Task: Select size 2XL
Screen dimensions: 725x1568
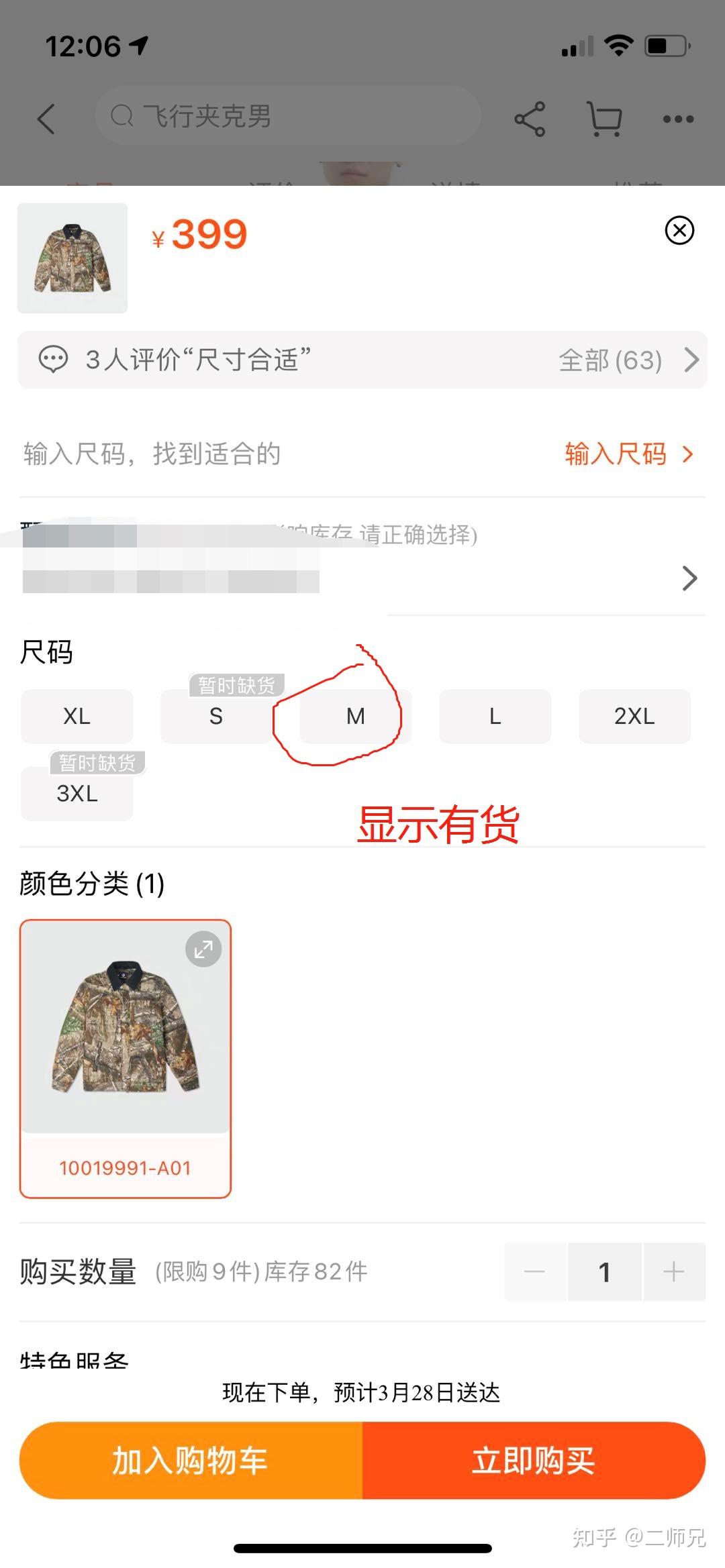Action: 634,716
